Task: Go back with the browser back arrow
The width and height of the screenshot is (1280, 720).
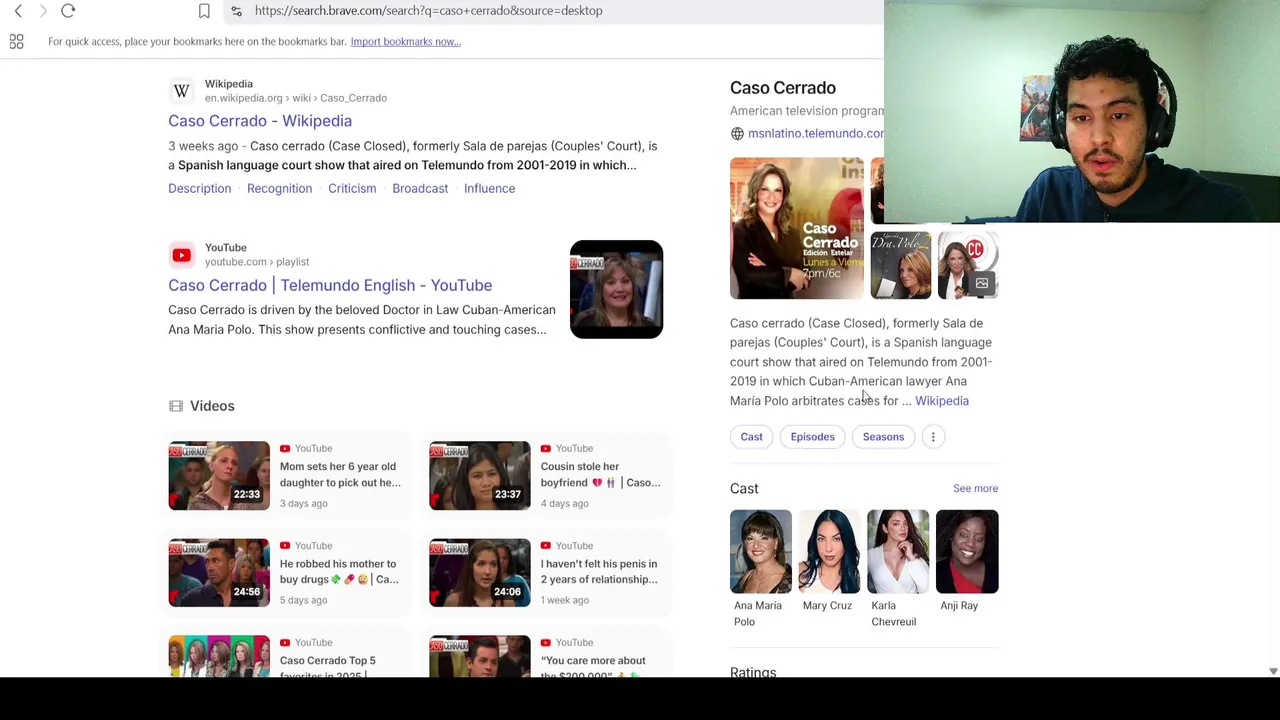Action: pyautogui.click(x=18, y=11)
